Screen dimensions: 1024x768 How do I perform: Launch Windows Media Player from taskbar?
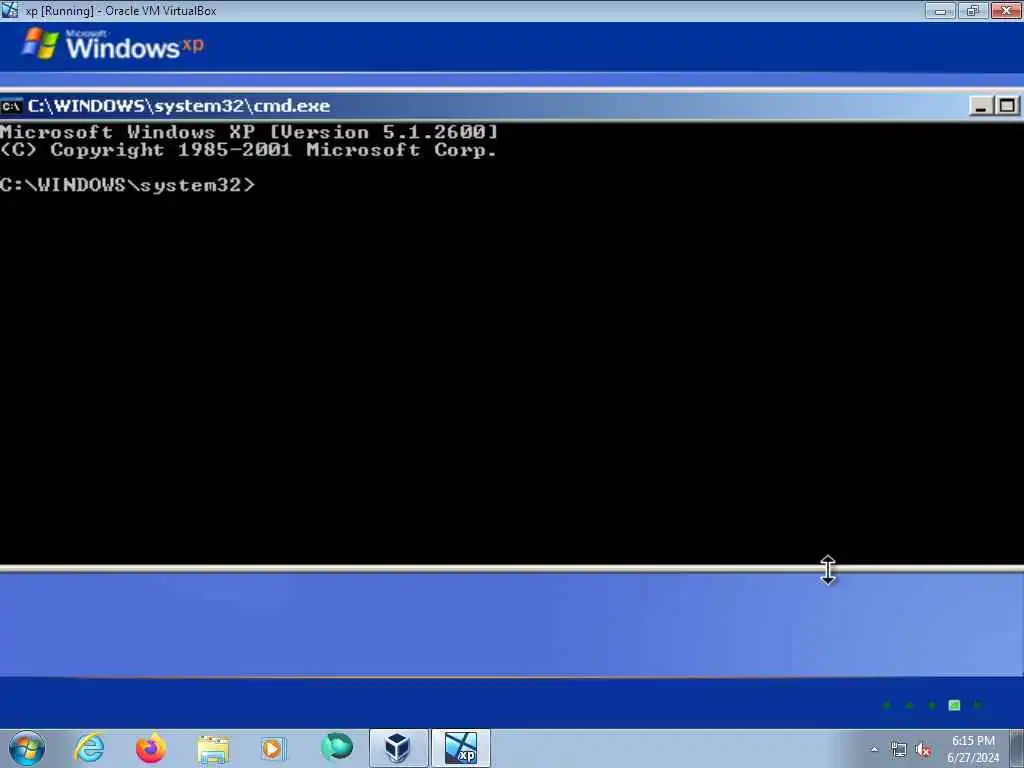[x=273, y=748]
